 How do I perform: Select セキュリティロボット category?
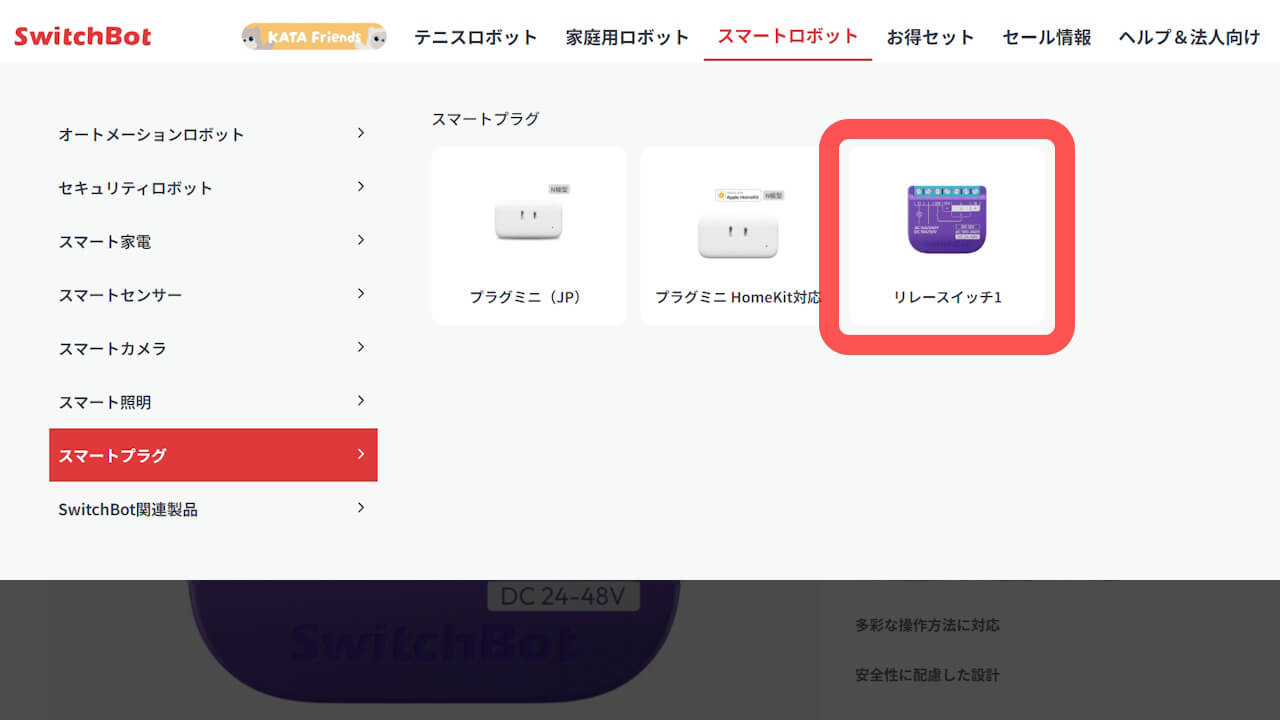(x=213, y=188)
